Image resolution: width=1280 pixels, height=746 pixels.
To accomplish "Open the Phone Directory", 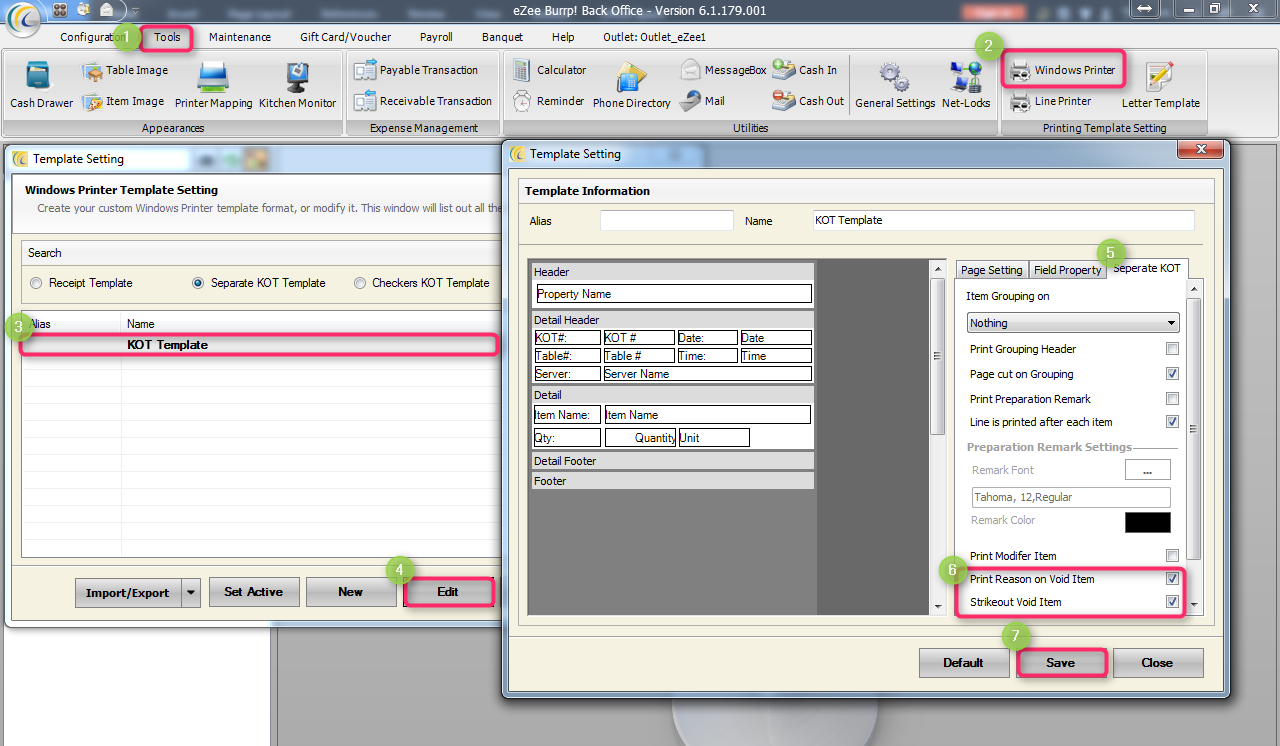I will point(632,85).
